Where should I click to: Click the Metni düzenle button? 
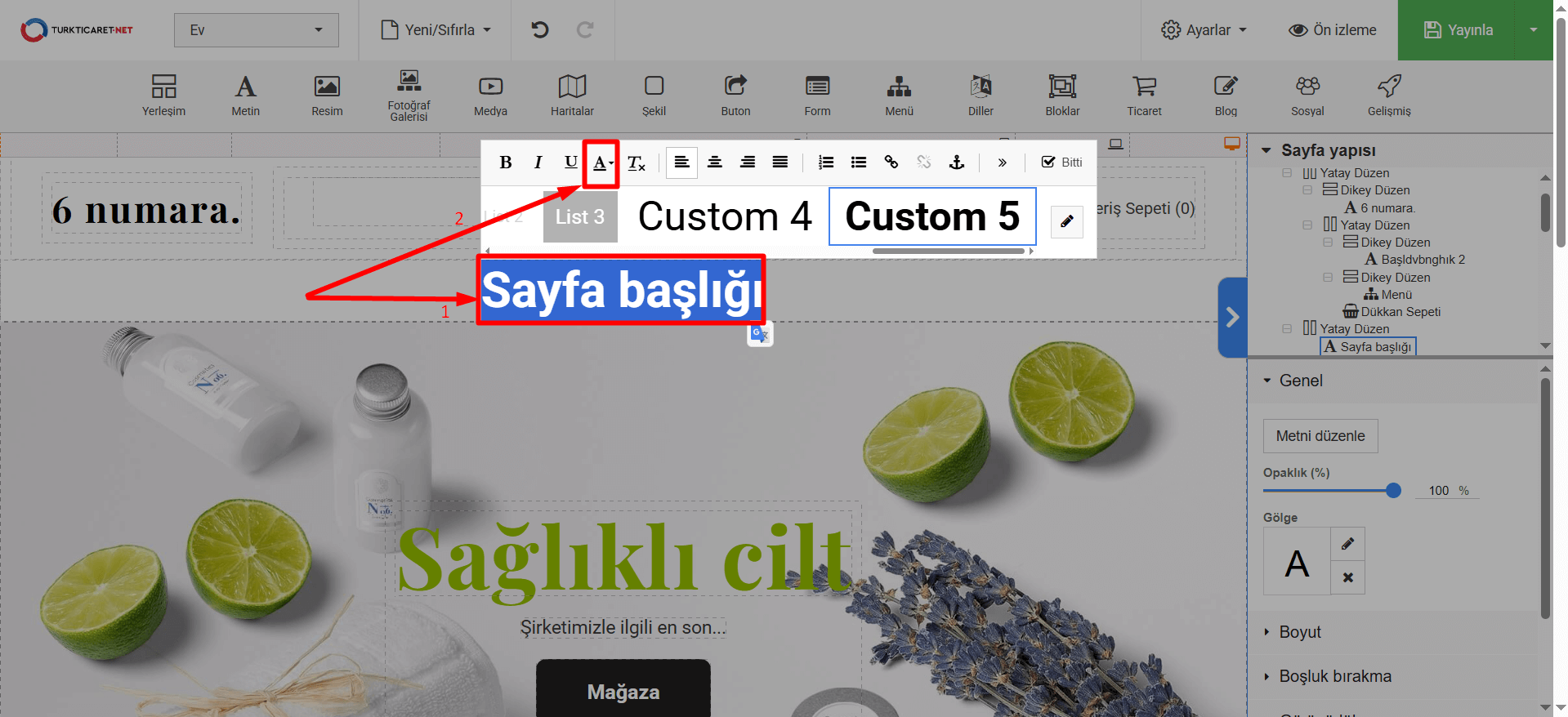click(1320, 436)
